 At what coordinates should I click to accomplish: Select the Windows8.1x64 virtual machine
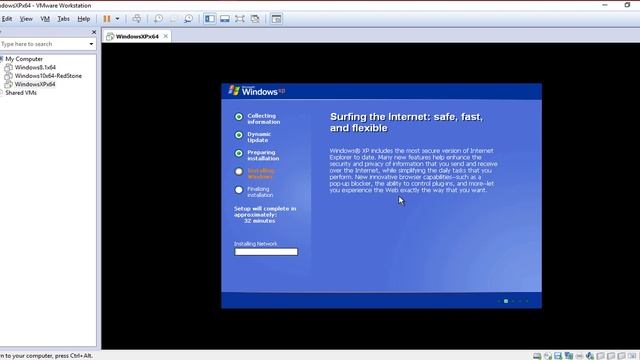click(x=35, y=67)
